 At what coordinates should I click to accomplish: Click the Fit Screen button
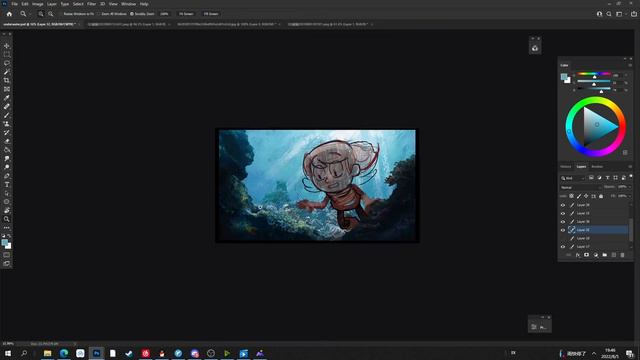tap(186, 14)
